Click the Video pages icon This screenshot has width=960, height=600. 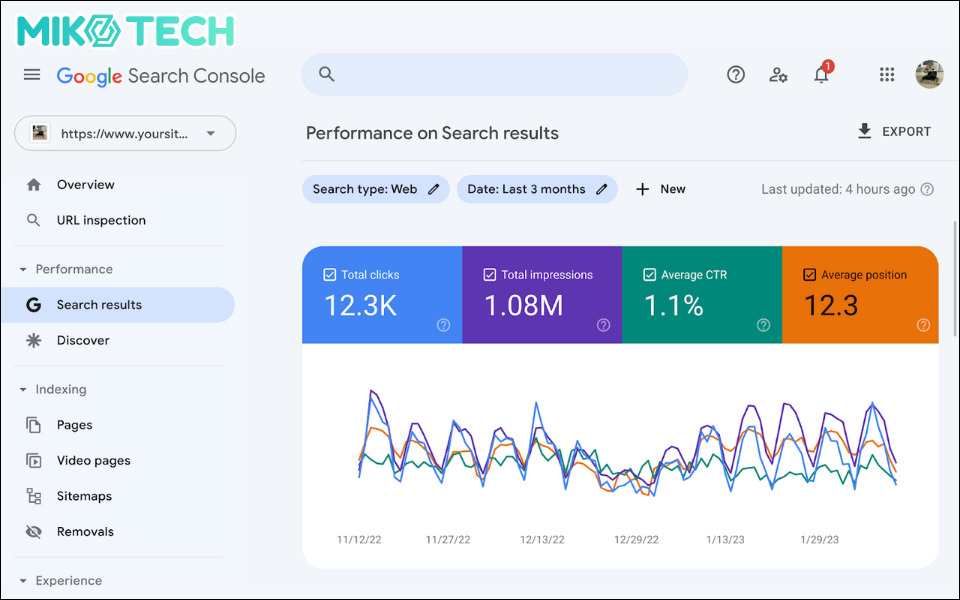(x=34, y=460)
